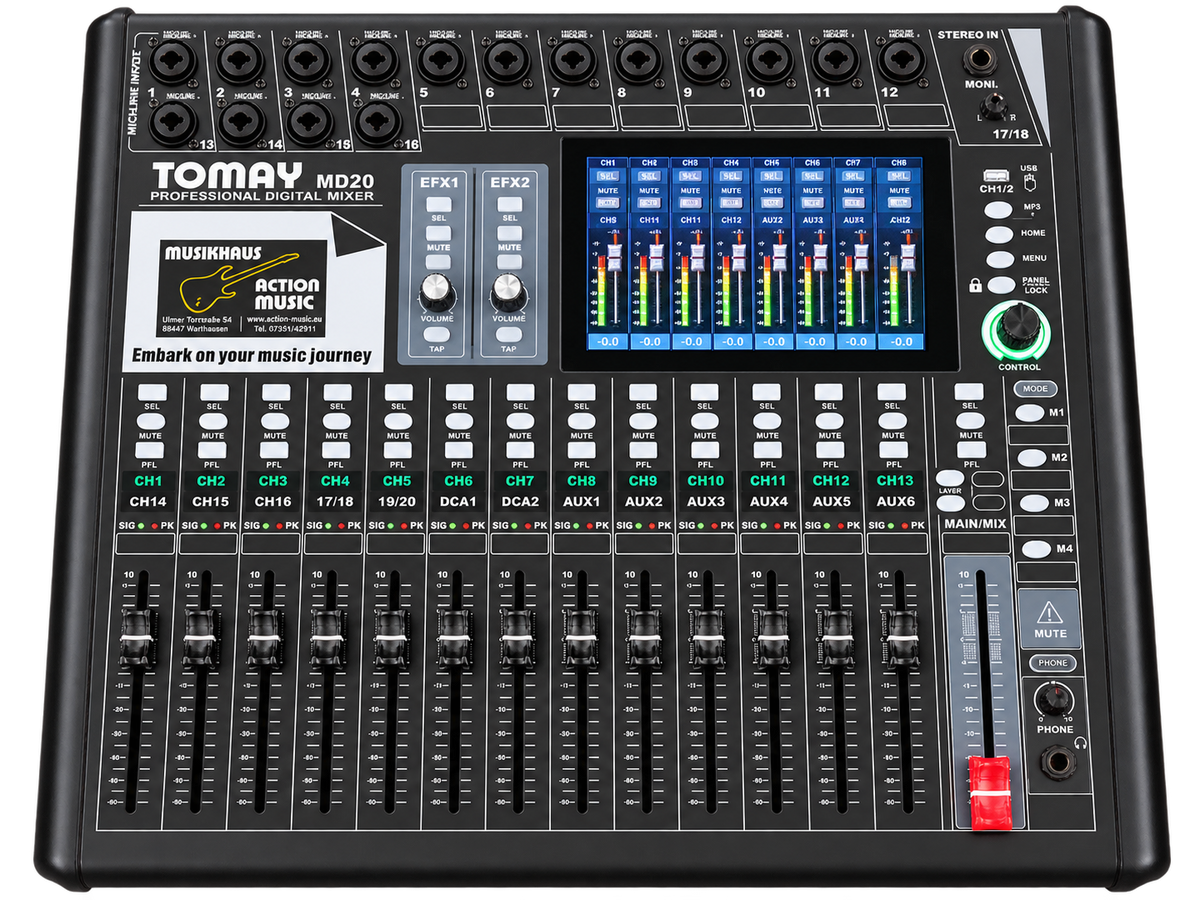The image size is (1200, 900).
Task: Trigger the M4 user button
Action: tap(1036, 549)
